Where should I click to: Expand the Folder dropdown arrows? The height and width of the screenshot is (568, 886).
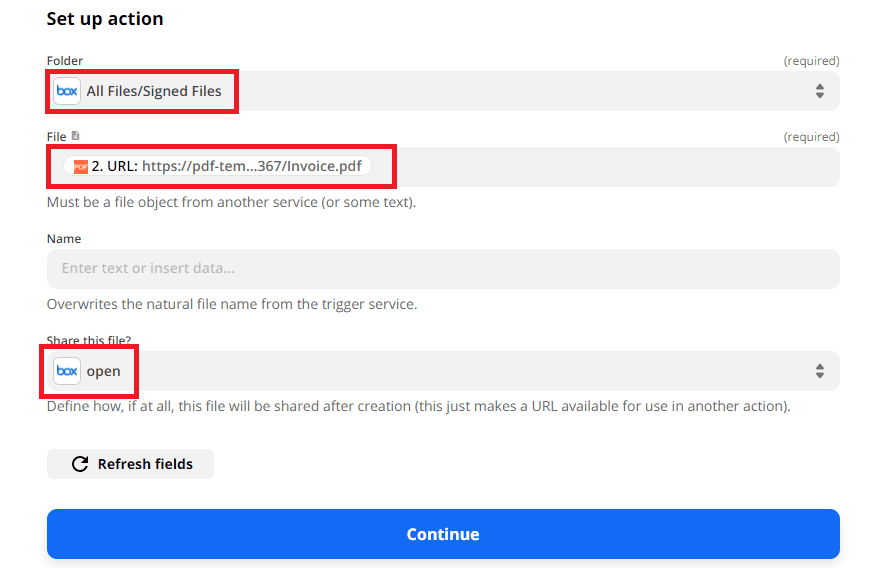[x=819, y=91]
